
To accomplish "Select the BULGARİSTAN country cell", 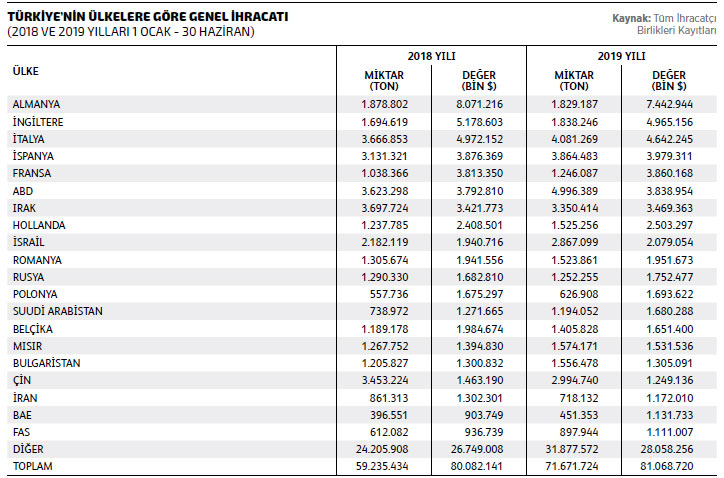I will (x=46, y=363).
